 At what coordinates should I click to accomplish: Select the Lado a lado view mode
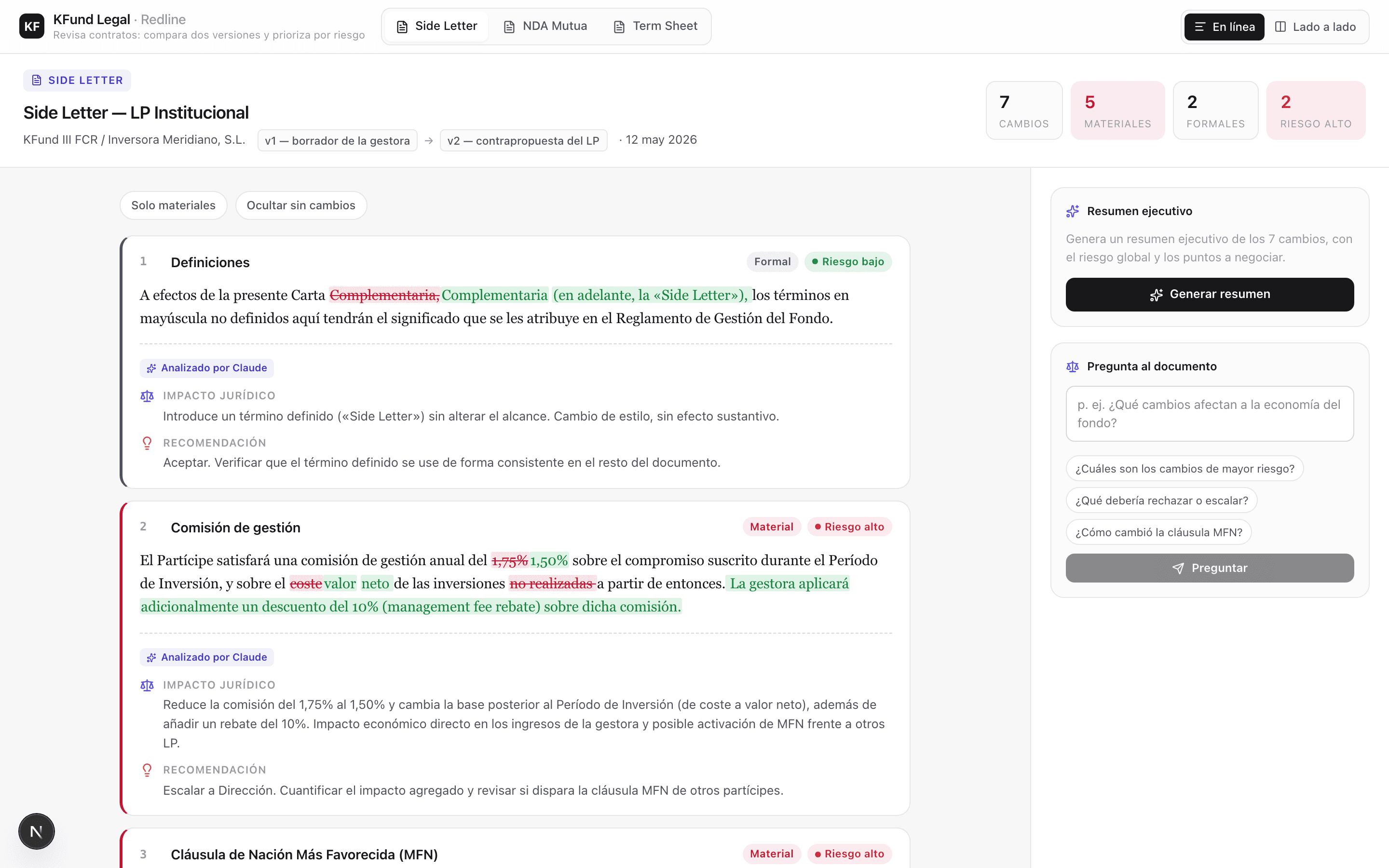pos(1315,27)
